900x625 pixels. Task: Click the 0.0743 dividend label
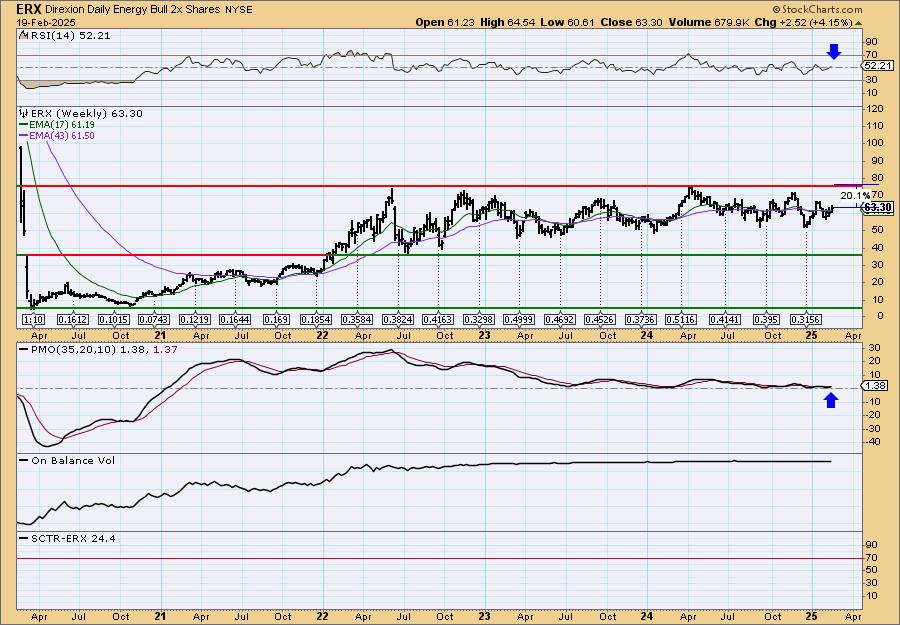(154, 319)
